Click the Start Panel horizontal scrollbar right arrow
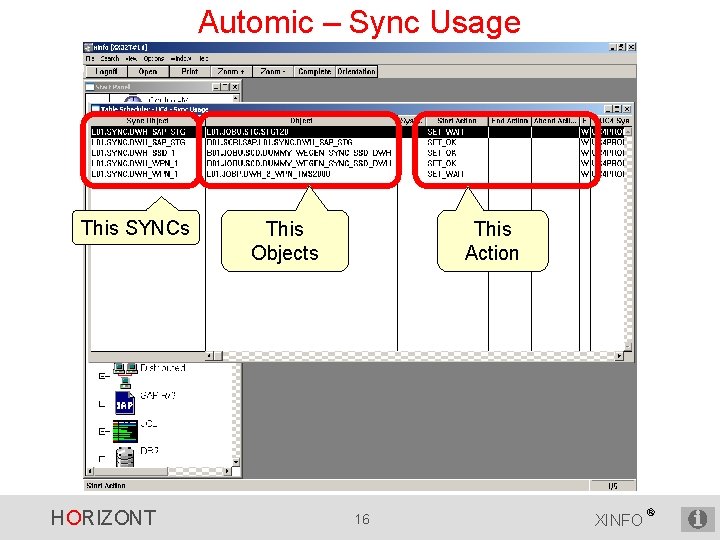The width and height of the screenshot is (720, 540). 227,471
